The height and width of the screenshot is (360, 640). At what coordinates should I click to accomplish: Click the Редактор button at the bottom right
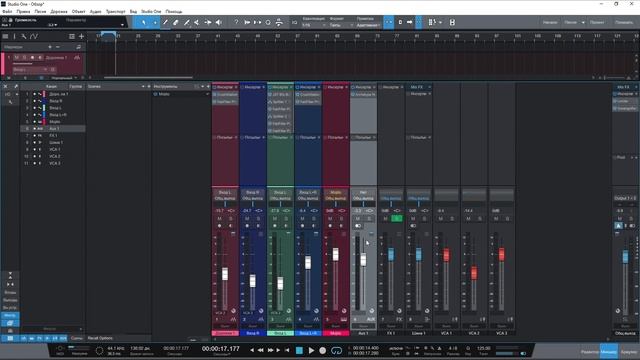[590, 351]
